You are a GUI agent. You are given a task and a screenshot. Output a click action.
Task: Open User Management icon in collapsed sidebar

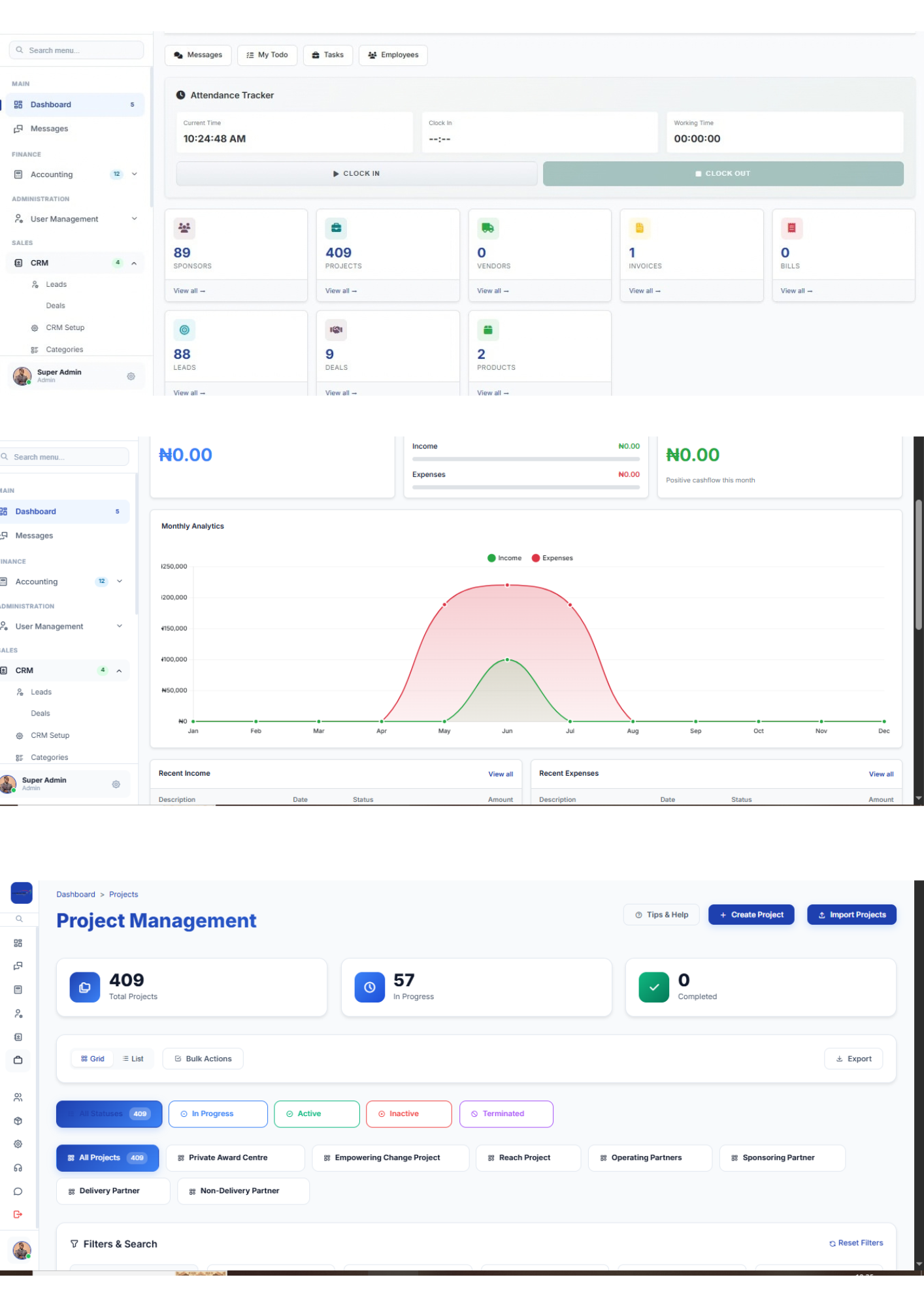18,1014
